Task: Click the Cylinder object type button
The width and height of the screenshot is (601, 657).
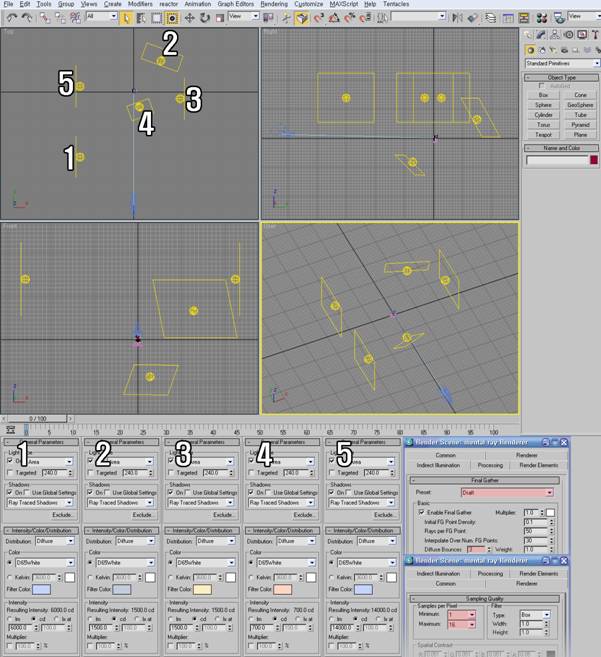Action: (x=543, y=115)
